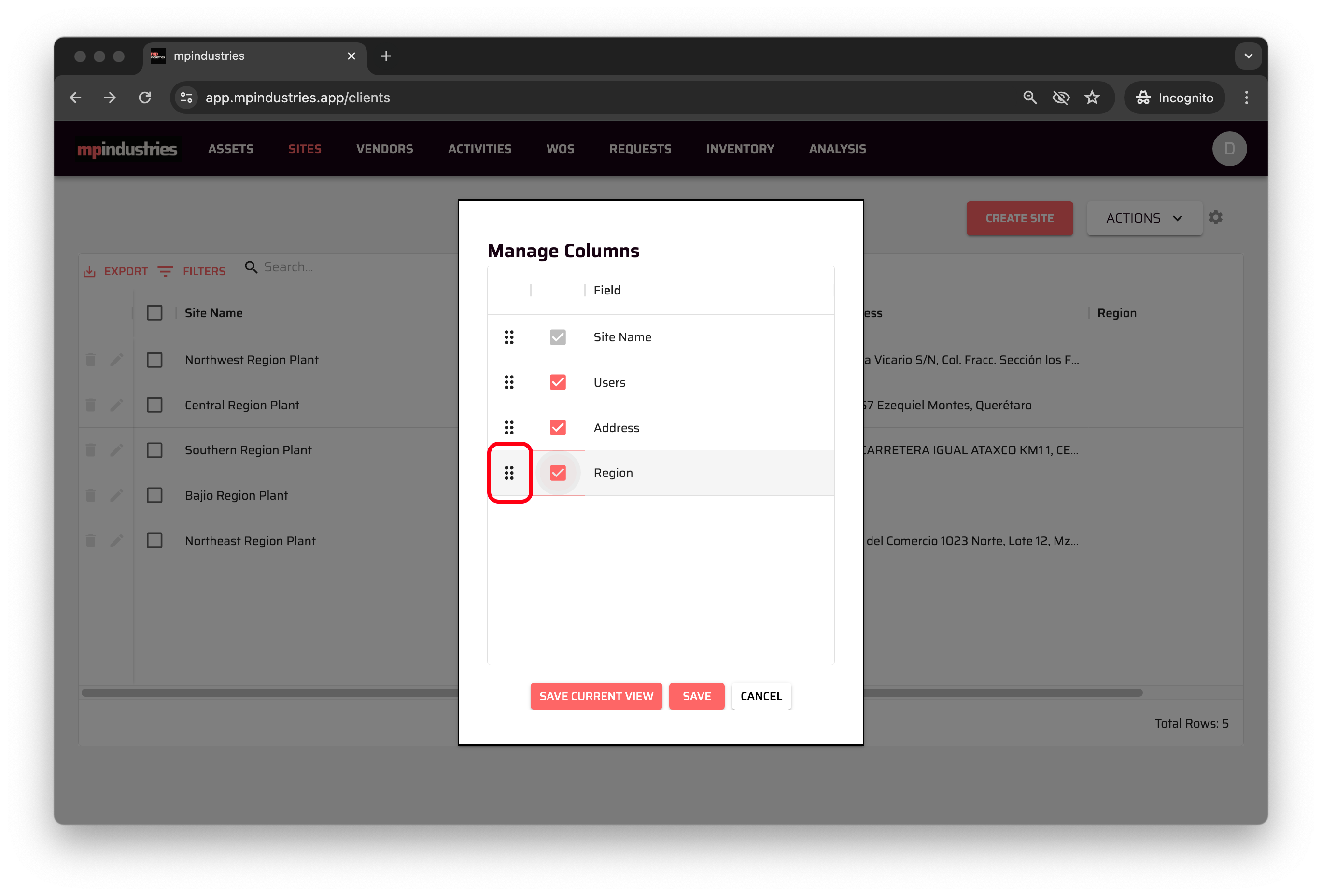Uncheck the Region column checkbox
The image size is (1322, 896).
coord(558,473)
